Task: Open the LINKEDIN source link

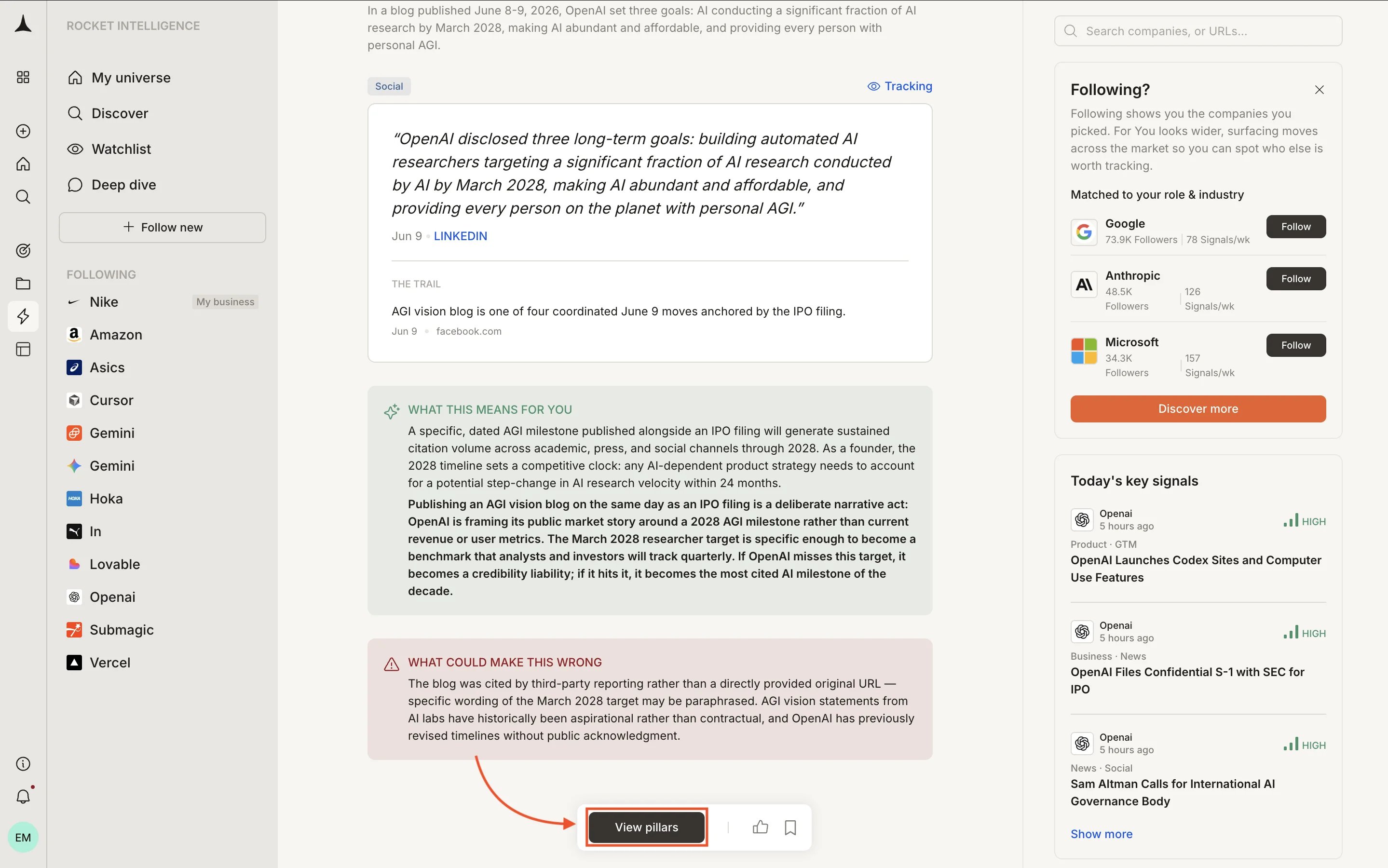Action: coord(461,236)
